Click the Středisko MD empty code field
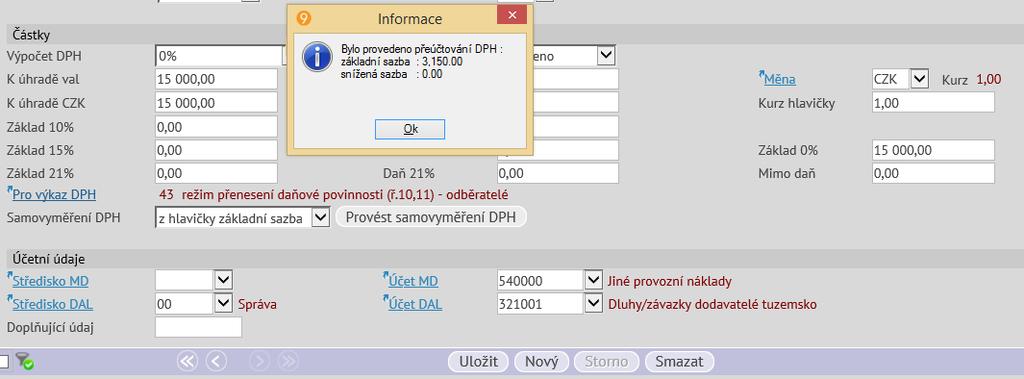 click(185, 281)
